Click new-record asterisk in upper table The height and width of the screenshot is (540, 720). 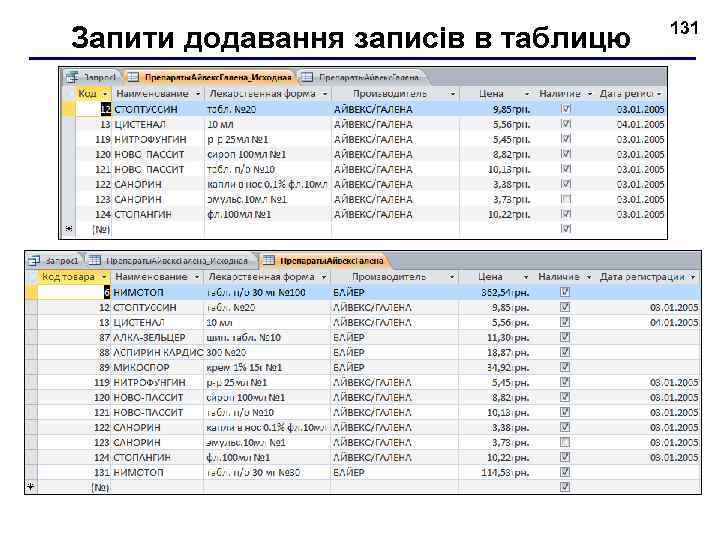pos(68,229)
